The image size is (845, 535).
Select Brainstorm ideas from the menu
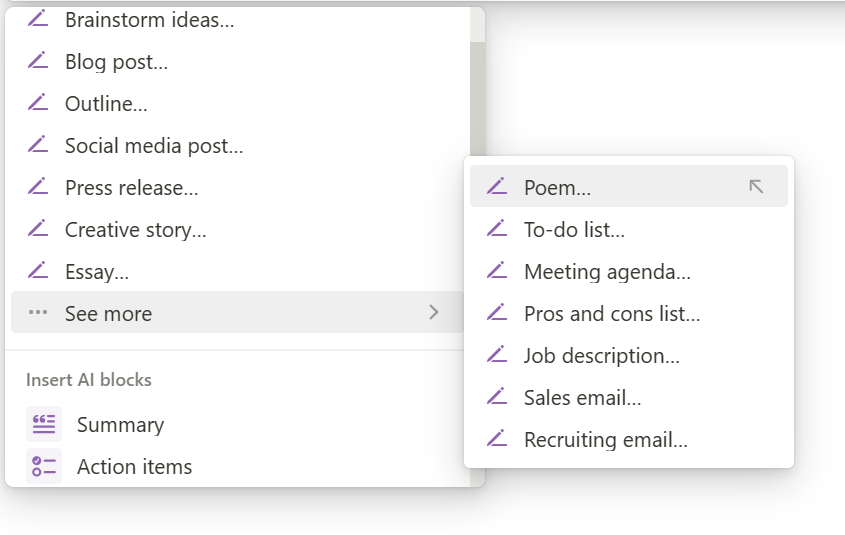pos(149,20)
